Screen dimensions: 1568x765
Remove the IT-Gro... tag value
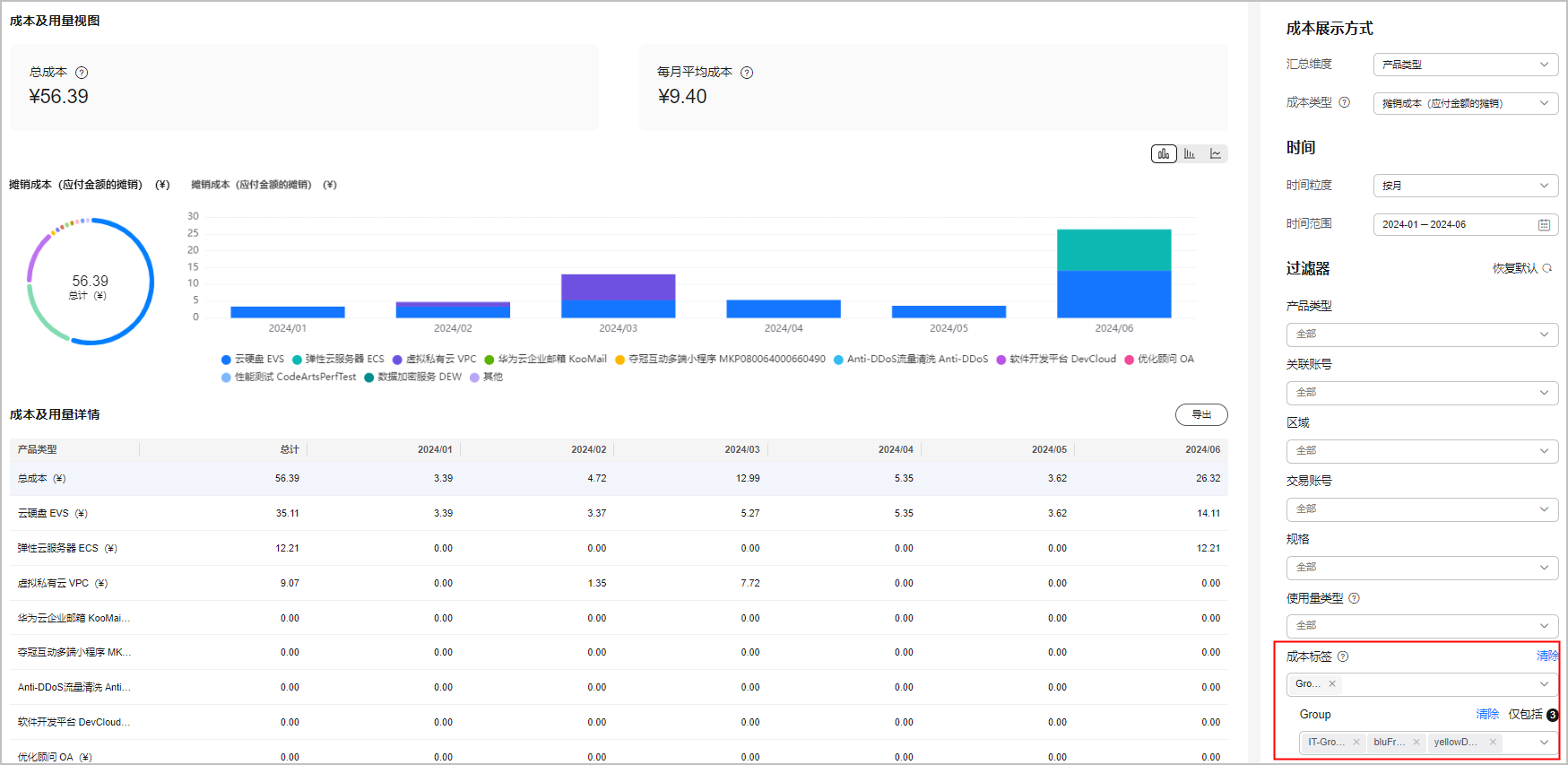(x=1356, y=742)
